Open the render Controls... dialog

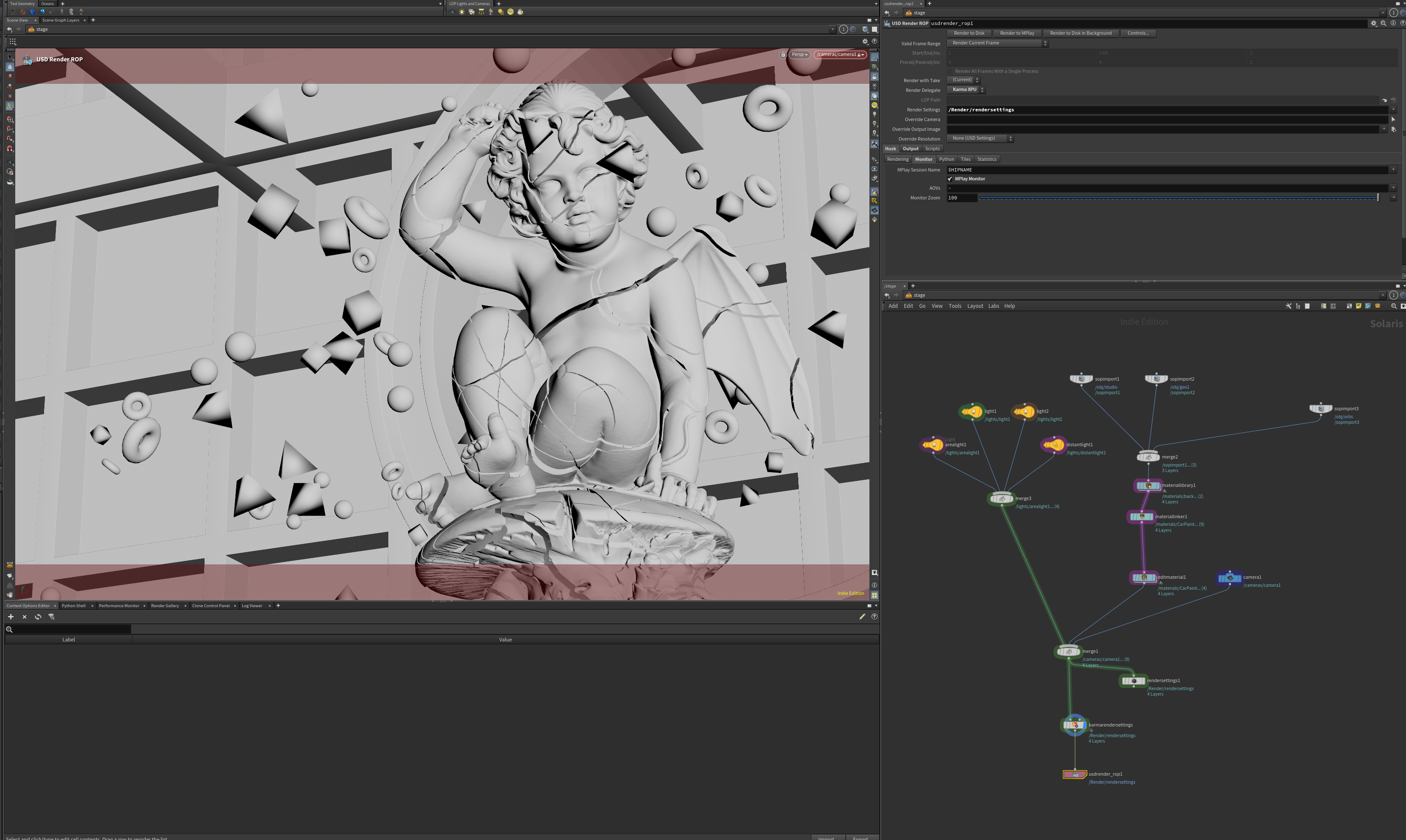pyautogui.click(x=1138, y=33)
